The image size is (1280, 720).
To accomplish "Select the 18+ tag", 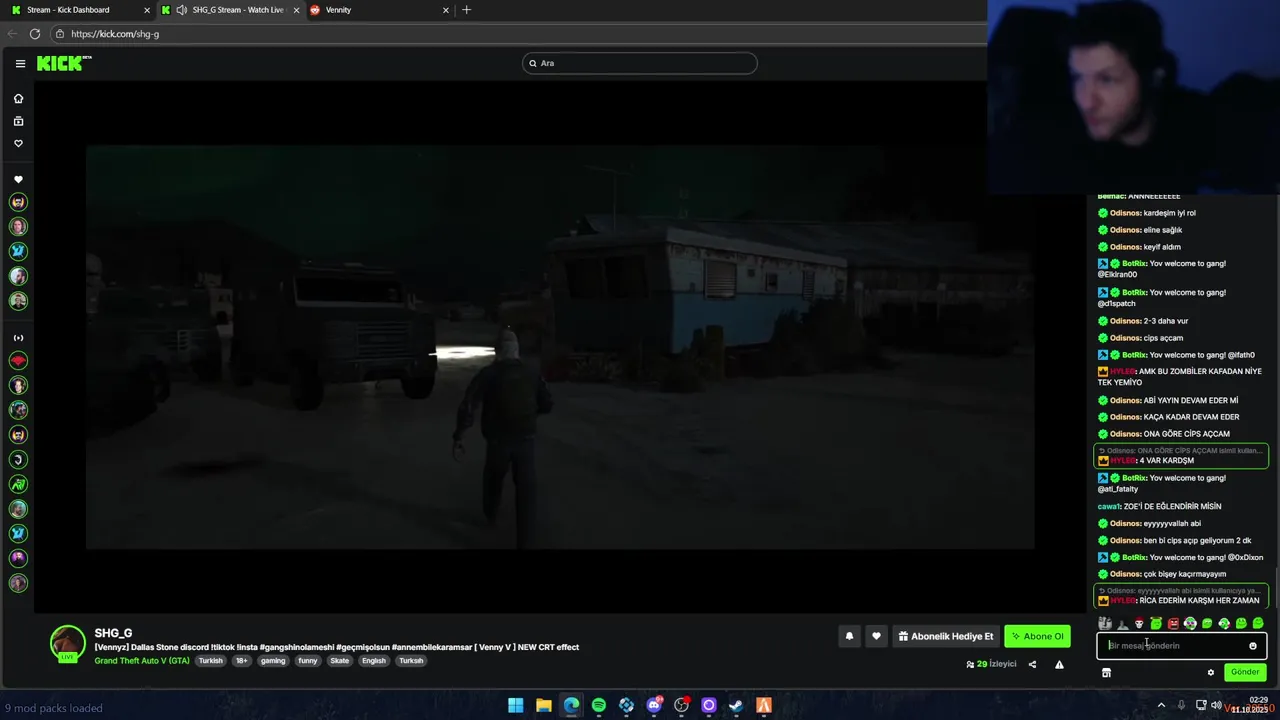I will click(241, 661).
